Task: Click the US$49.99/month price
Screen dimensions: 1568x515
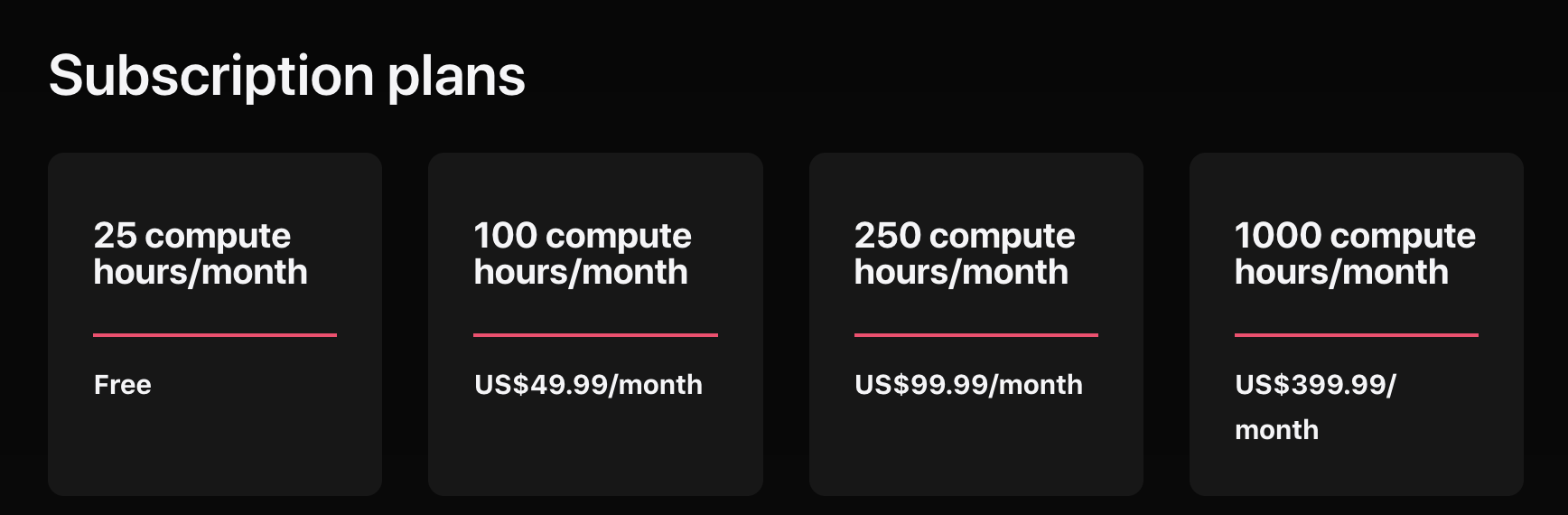Action: click(588, 385)
